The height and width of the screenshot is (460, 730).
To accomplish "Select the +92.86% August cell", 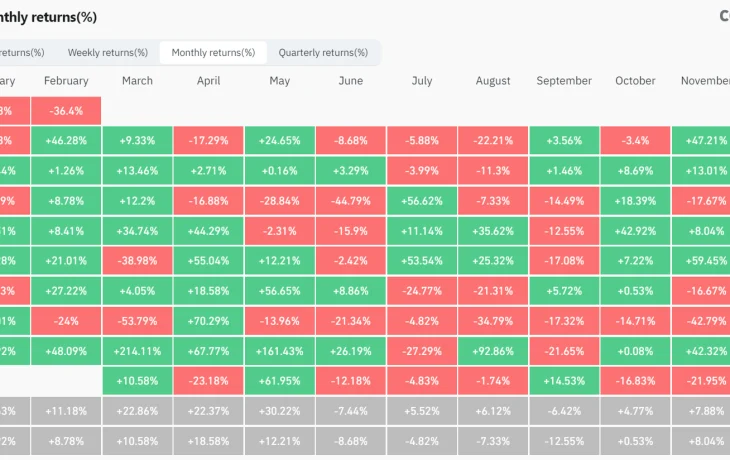I will tap(493, 351).
